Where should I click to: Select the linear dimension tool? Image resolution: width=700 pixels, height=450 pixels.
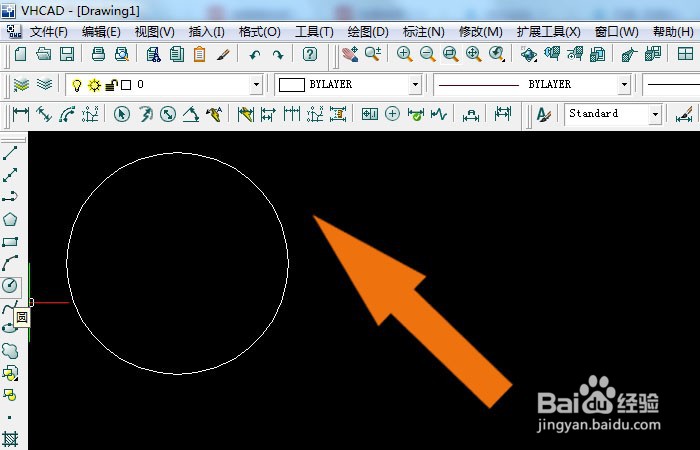point(21,114)
